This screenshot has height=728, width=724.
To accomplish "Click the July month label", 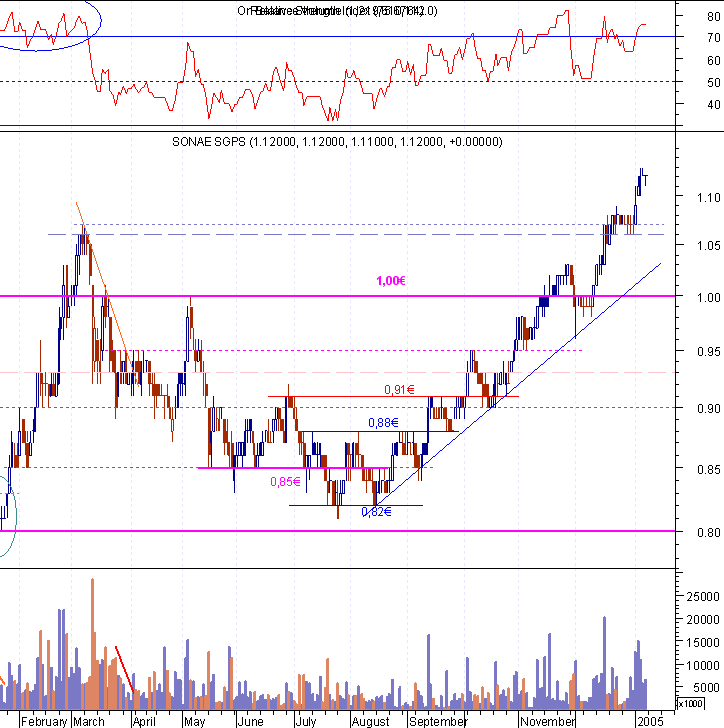I will (306, 722).
